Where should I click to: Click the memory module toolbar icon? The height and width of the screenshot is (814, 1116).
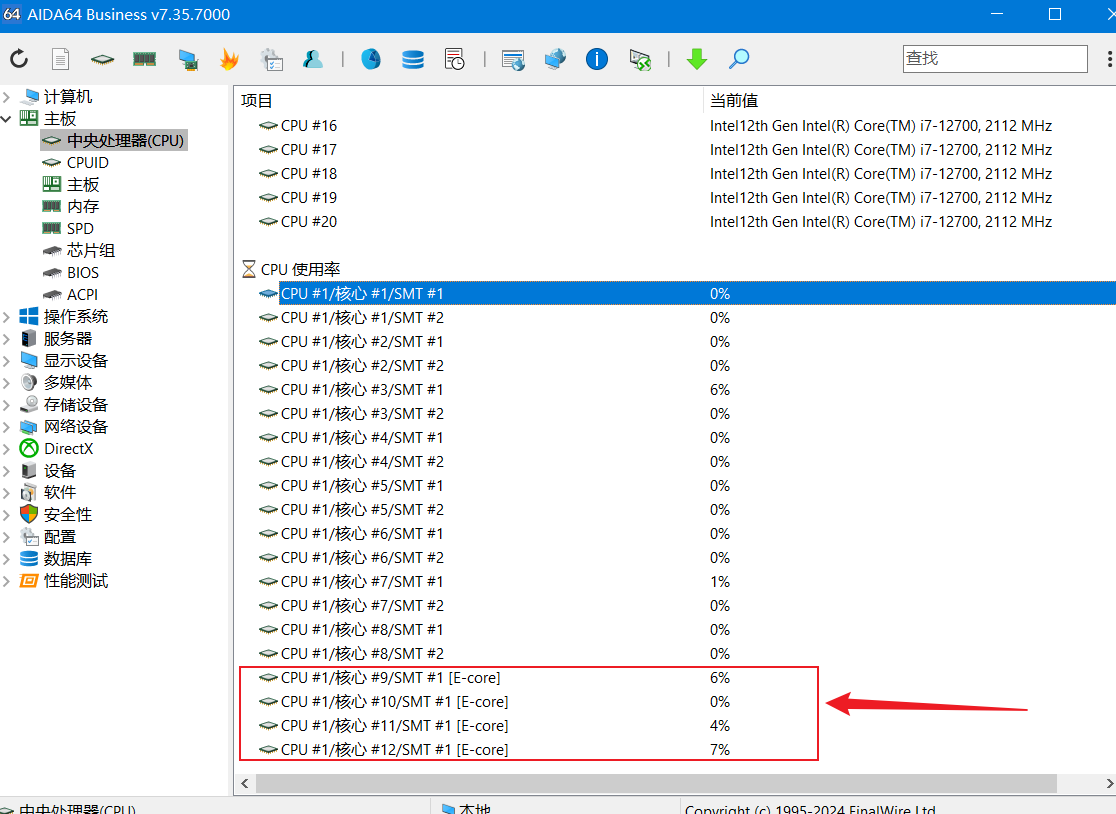pyautogui.click(x=144, y=59)
